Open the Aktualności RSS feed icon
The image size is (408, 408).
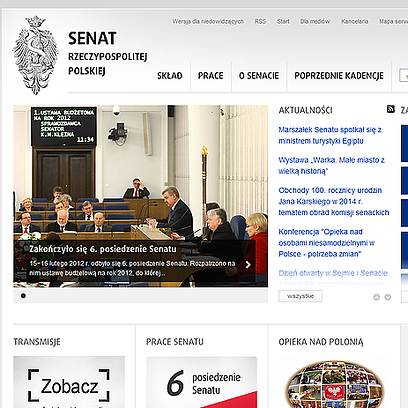click(x=391, y=109)
